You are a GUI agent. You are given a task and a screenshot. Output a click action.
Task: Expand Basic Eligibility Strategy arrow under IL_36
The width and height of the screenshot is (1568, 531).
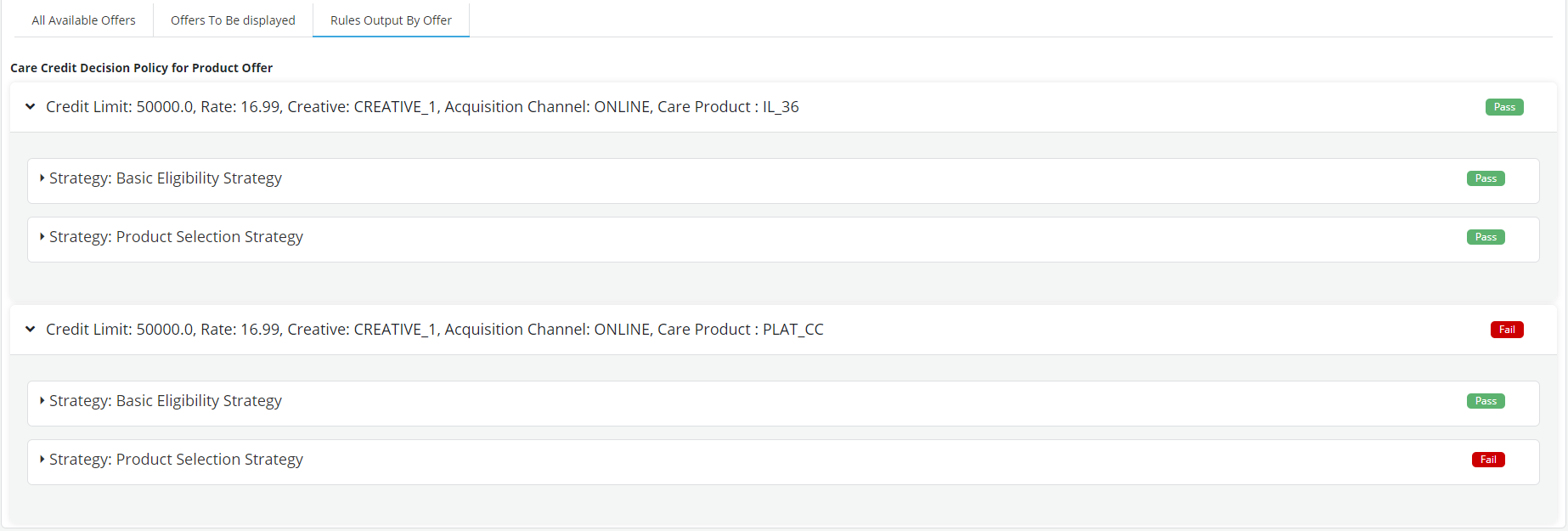pyautogui.click(x=42, y=178)
